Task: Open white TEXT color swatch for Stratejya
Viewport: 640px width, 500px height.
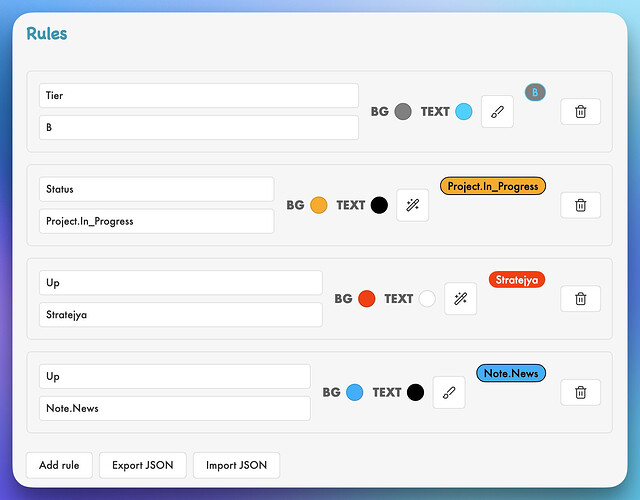Action: pos(427,298)
